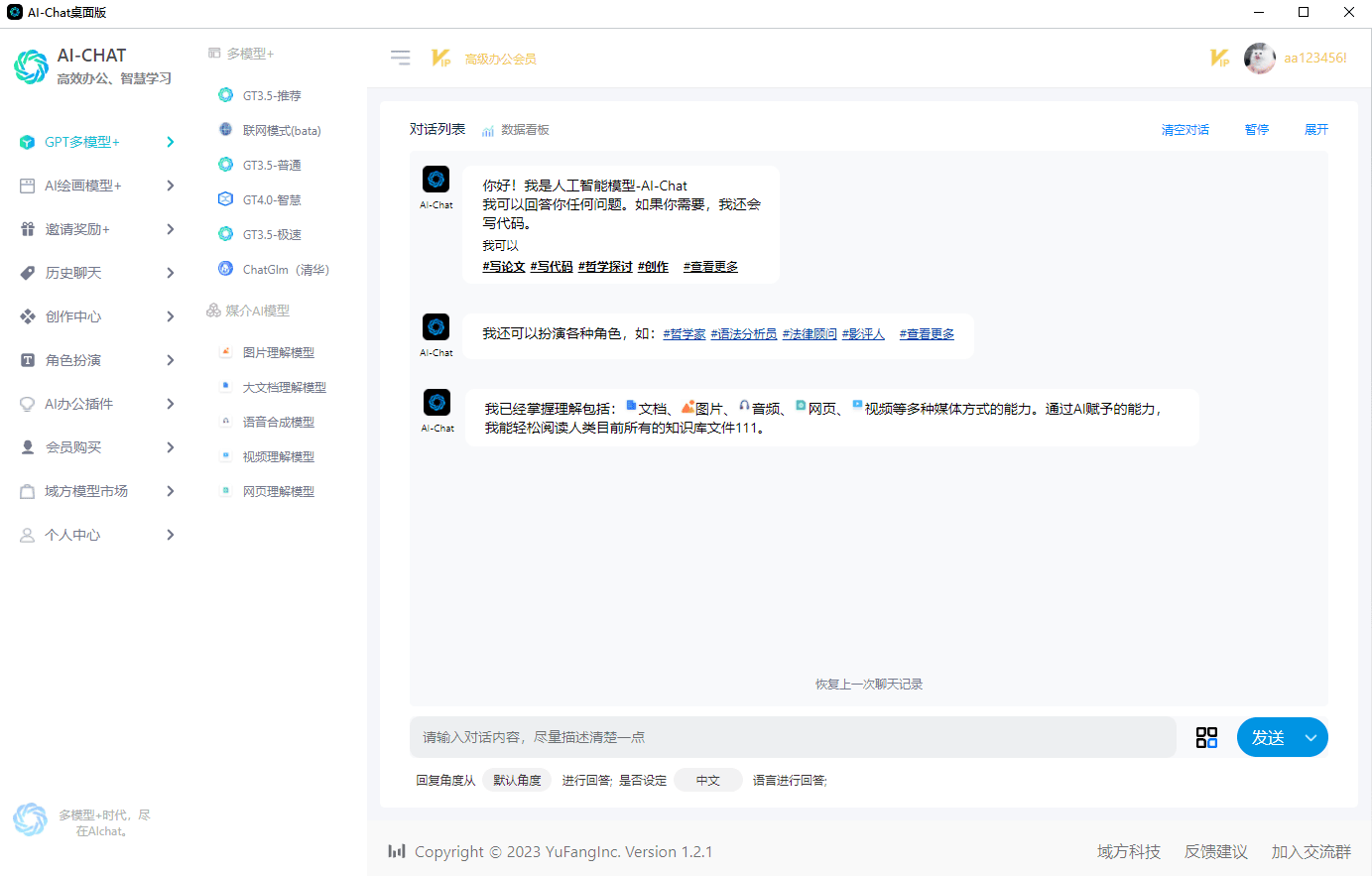Image resolution: width=1372 pixels, height=876 pixels.
Task: Click the 会员购买 person icon
Action: click(28, 447)
